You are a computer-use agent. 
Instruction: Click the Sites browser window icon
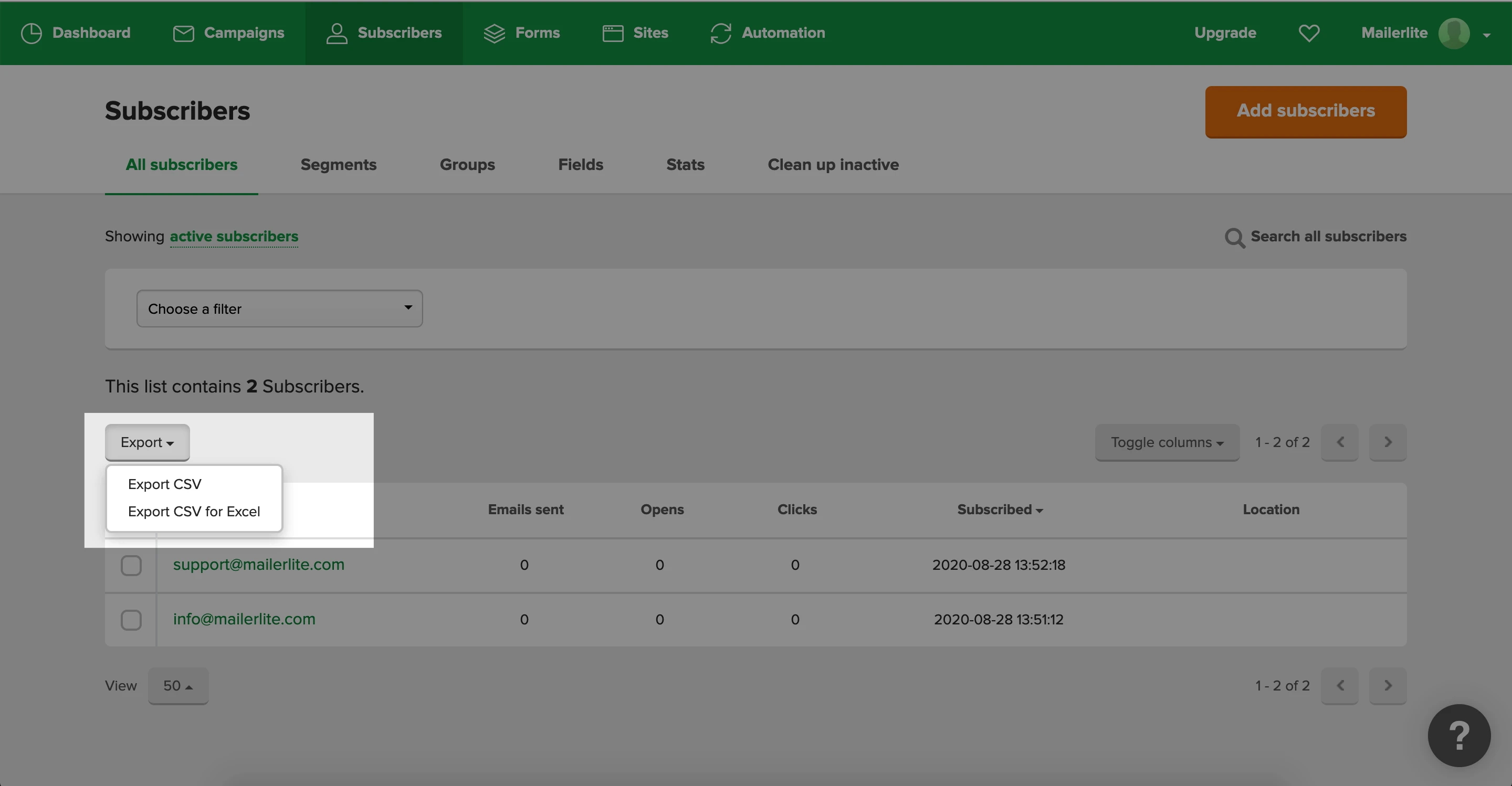613,34
